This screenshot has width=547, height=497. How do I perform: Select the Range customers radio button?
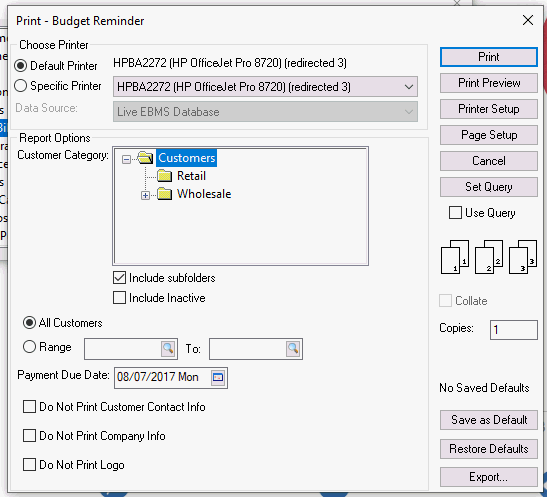tap(29, 347)
